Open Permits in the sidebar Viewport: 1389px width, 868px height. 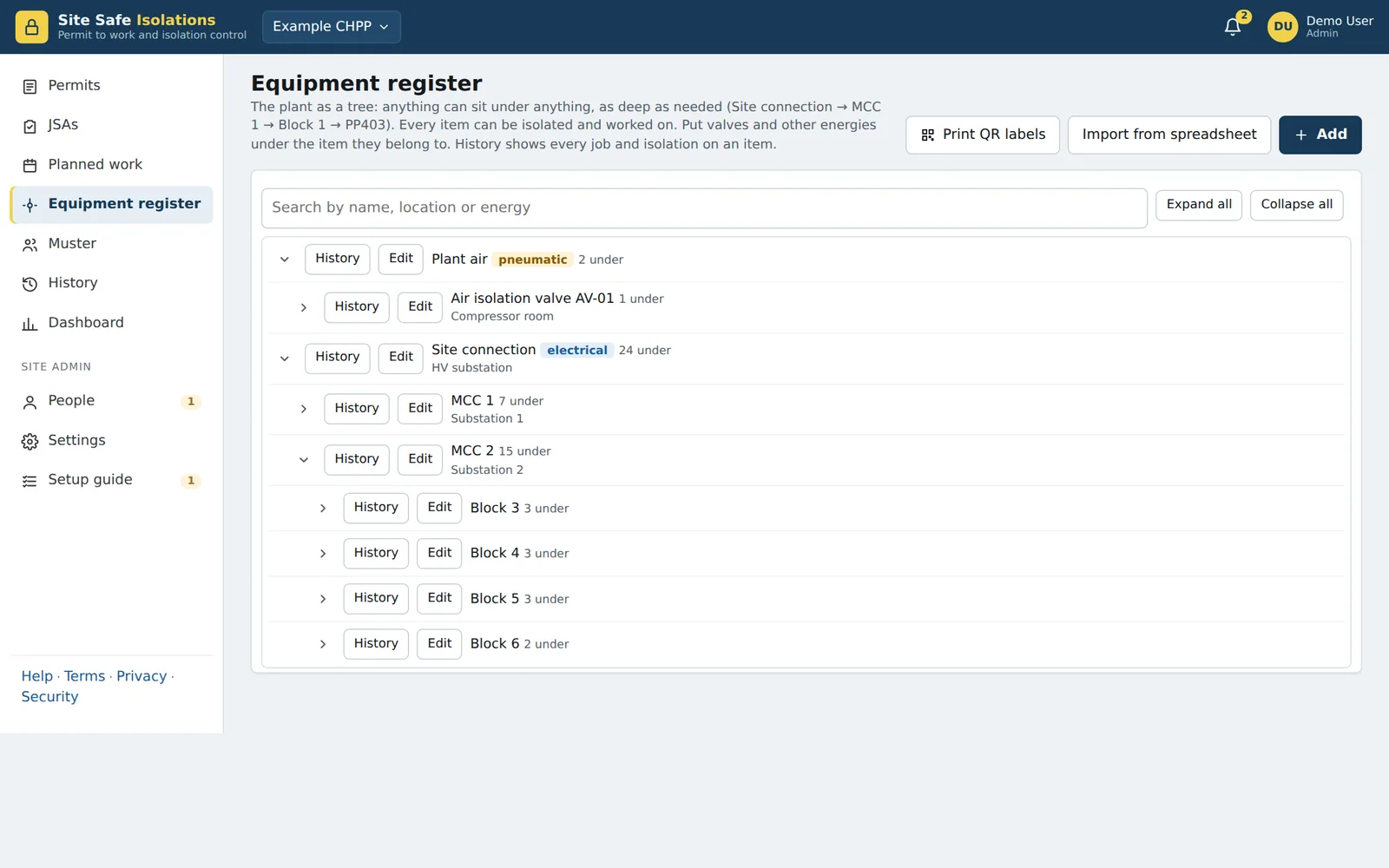pyautogui.click(x=111, y=85)
